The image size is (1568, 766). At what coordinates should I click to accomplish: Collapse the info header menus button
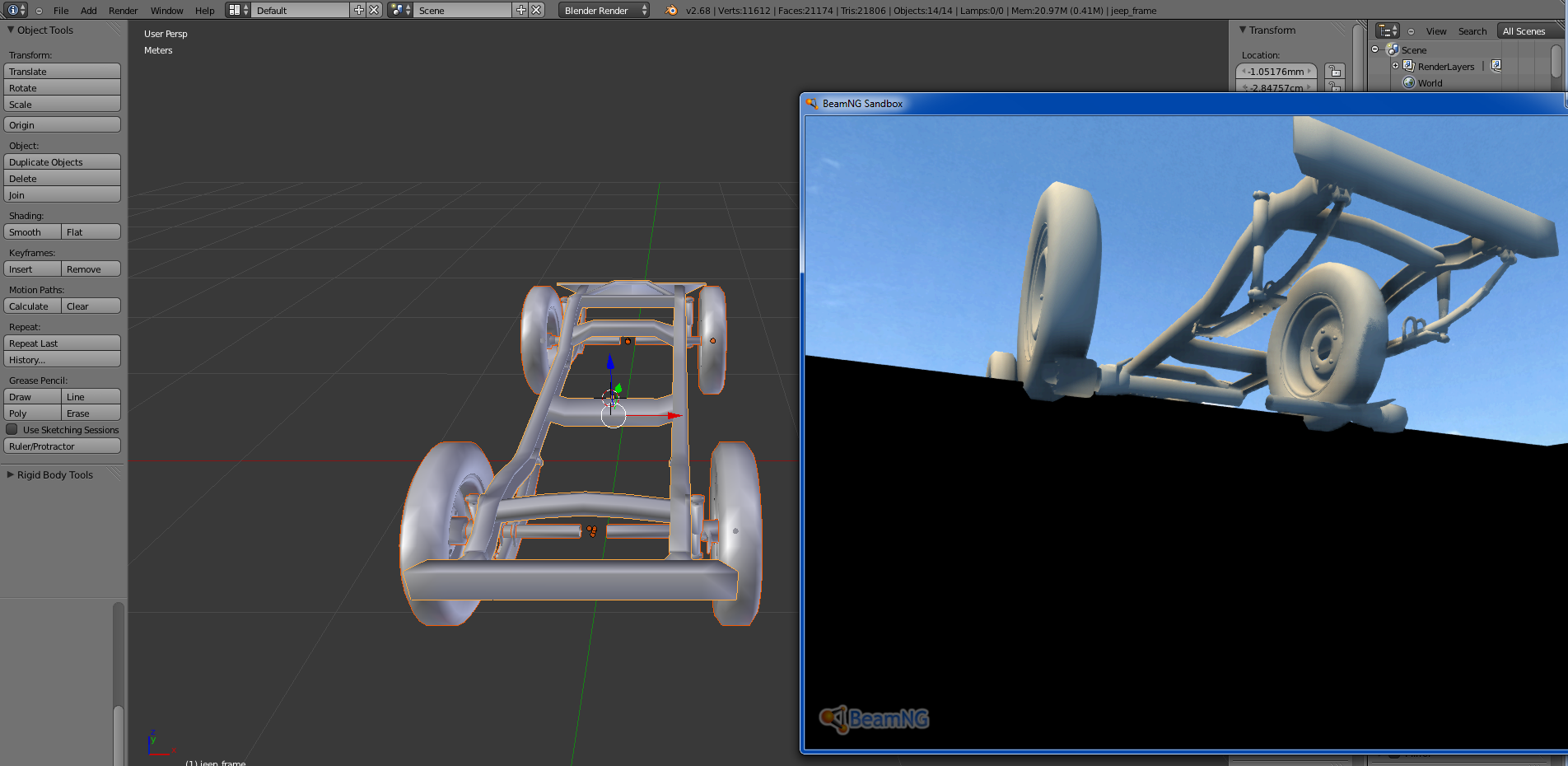point(39,11)
